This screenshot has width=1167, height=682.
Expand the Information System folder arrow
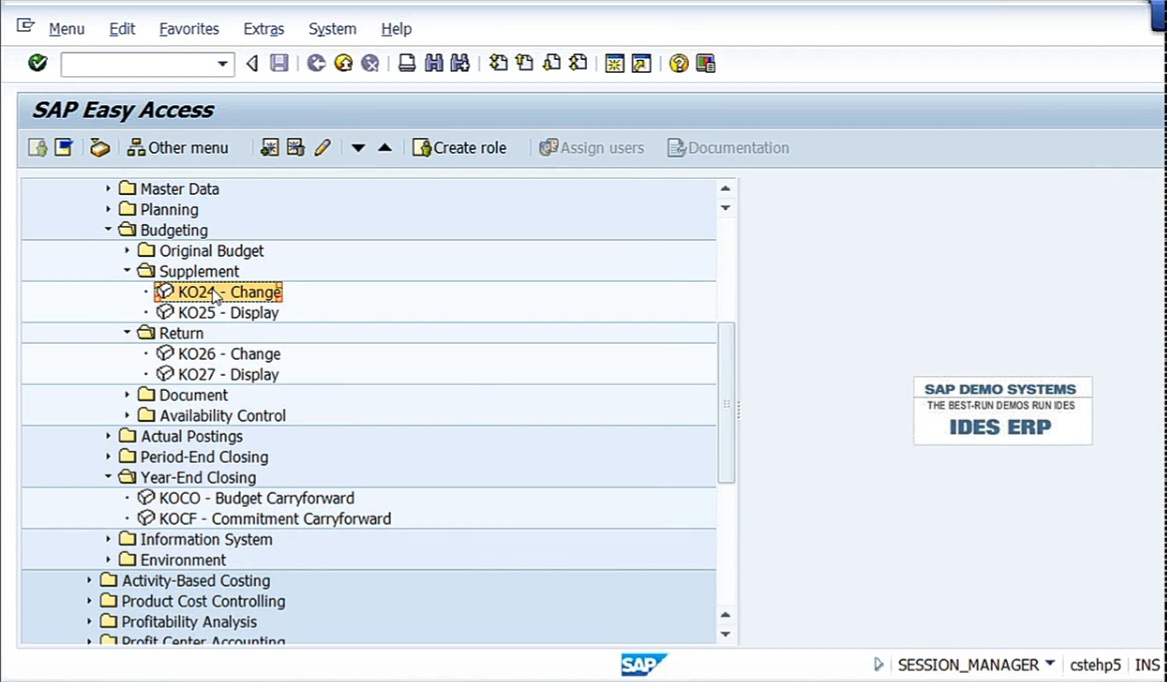(x=108, y=539)
